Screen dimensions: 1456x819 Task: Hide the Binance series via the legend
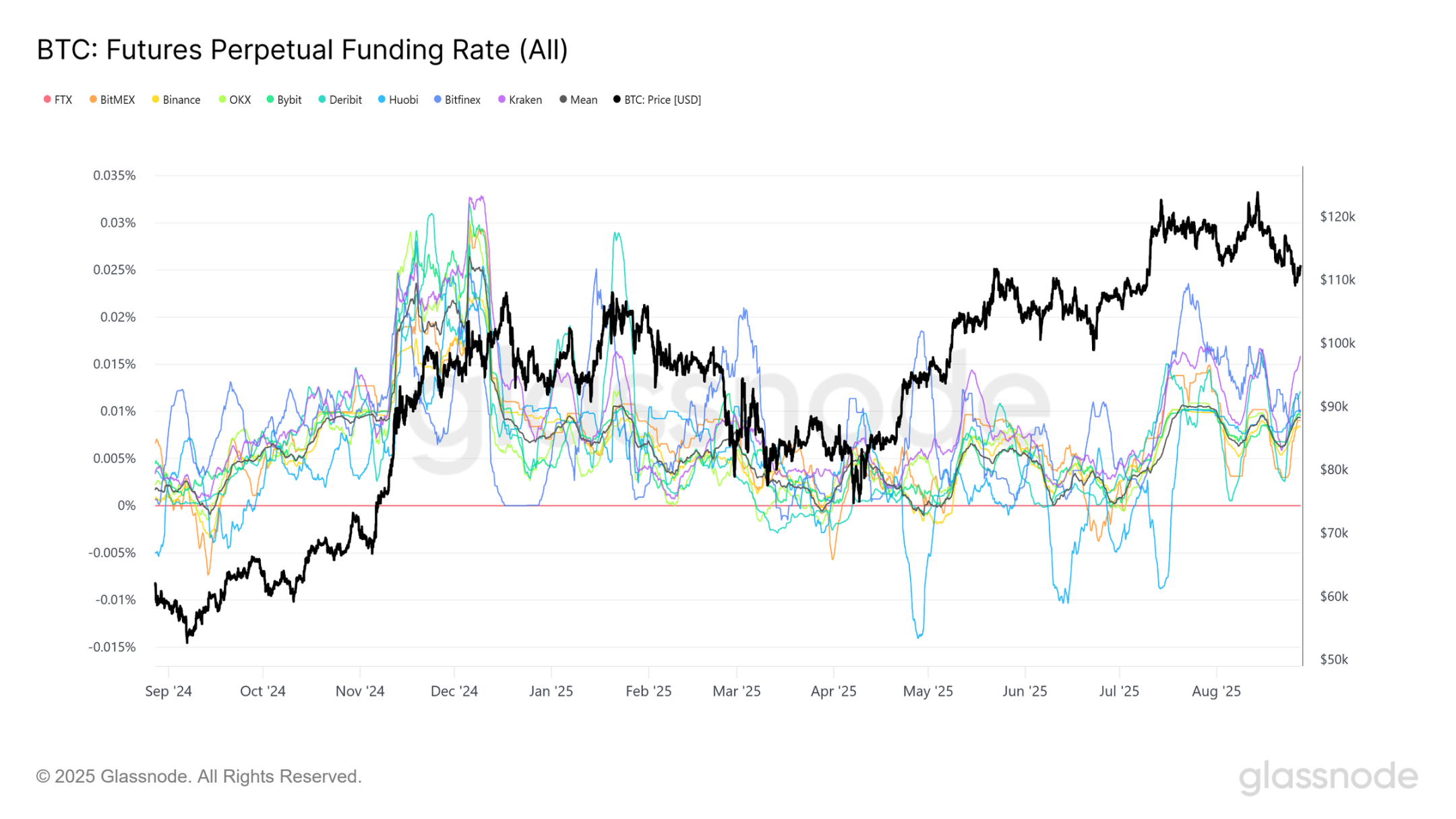176,100
